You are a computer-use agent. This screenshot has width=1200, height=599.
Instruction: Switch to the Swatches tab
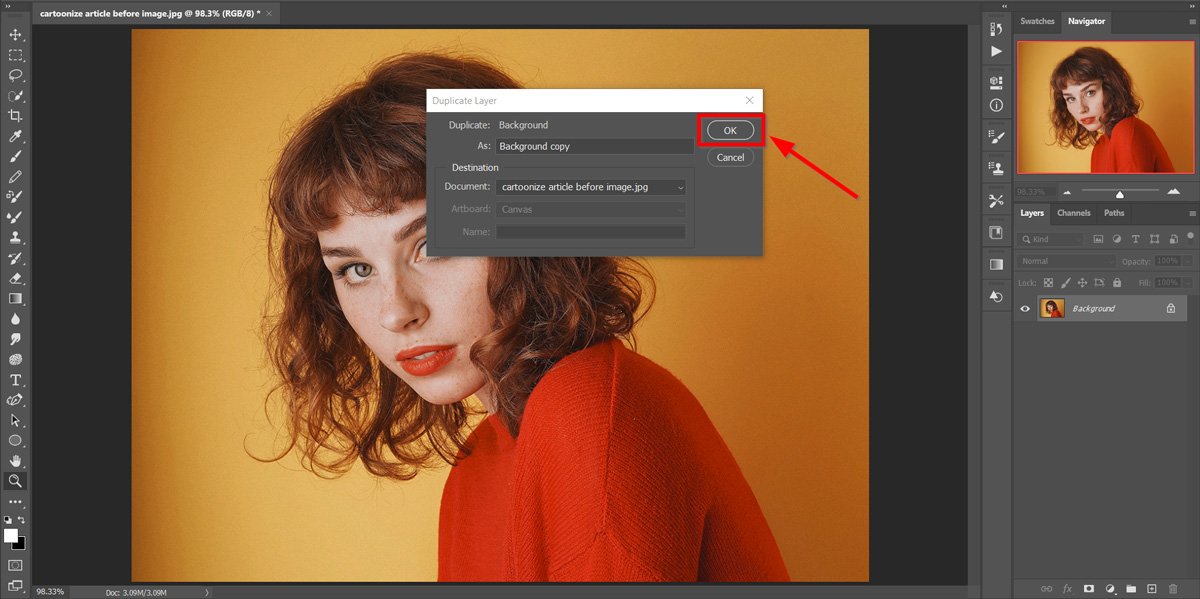[x=1037, y=21]
